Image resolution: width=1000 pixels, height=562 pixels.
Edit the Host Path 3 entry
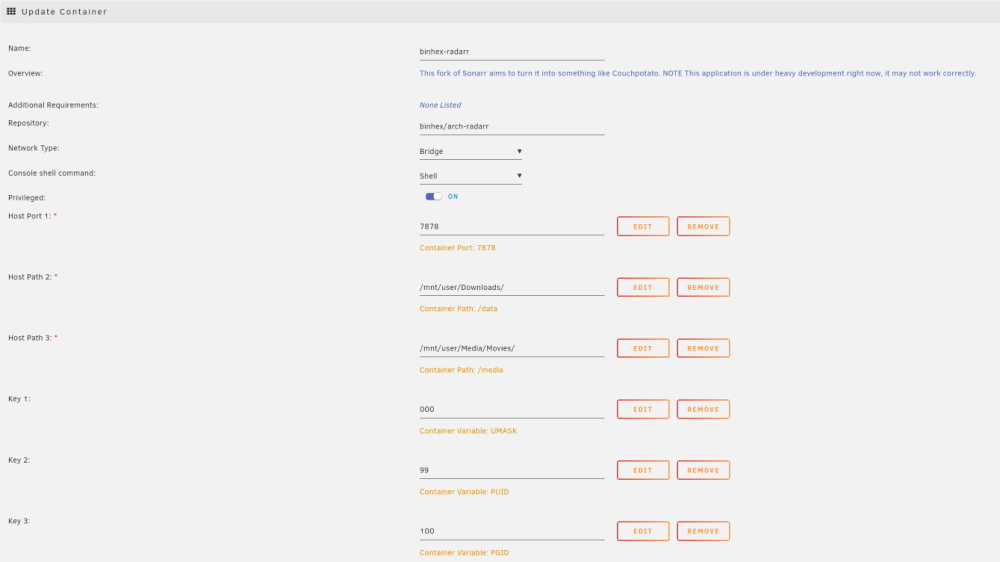point(643,348)
